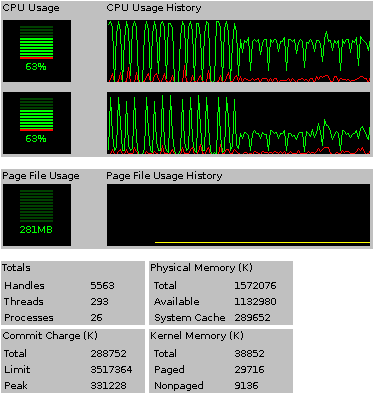Click the second CPU Usage meter showing 63%

click(x=37, y=123)
